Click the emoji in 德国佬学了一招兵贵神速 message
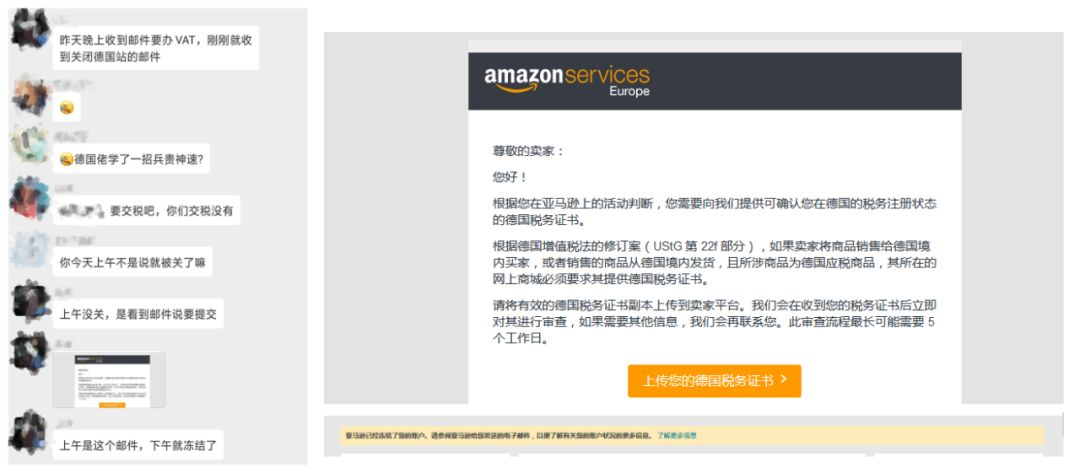1080x473 pixels. 66,160
